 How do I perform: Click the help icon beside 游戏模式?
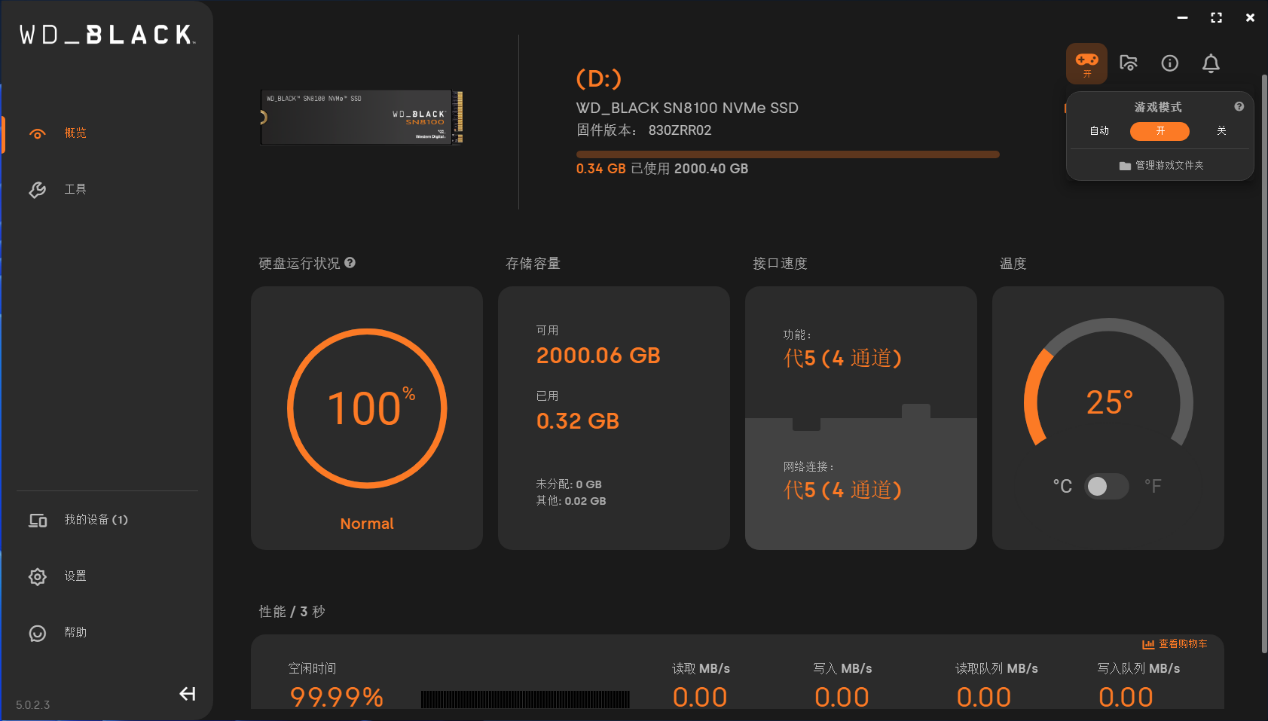1239,107
